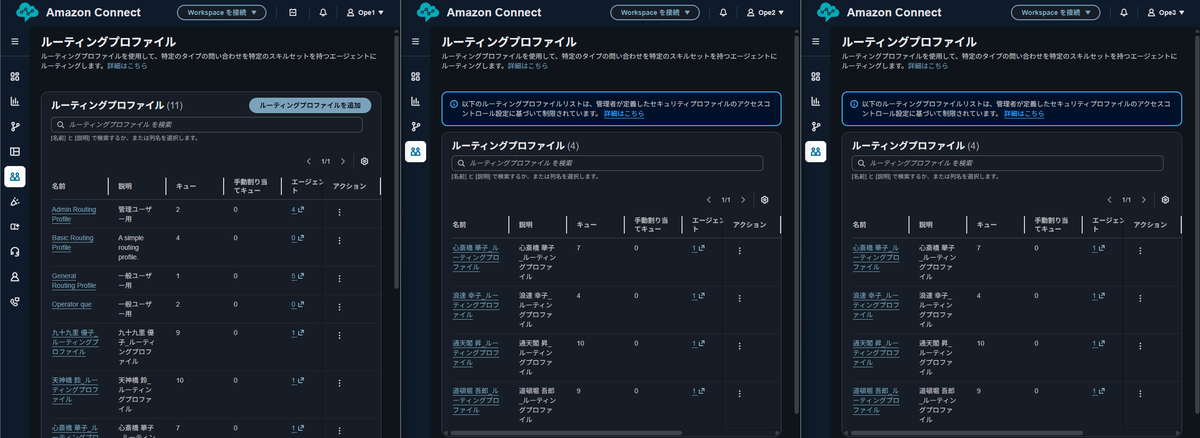Open the Basic Routing Profile link

(x=75, y=242)
